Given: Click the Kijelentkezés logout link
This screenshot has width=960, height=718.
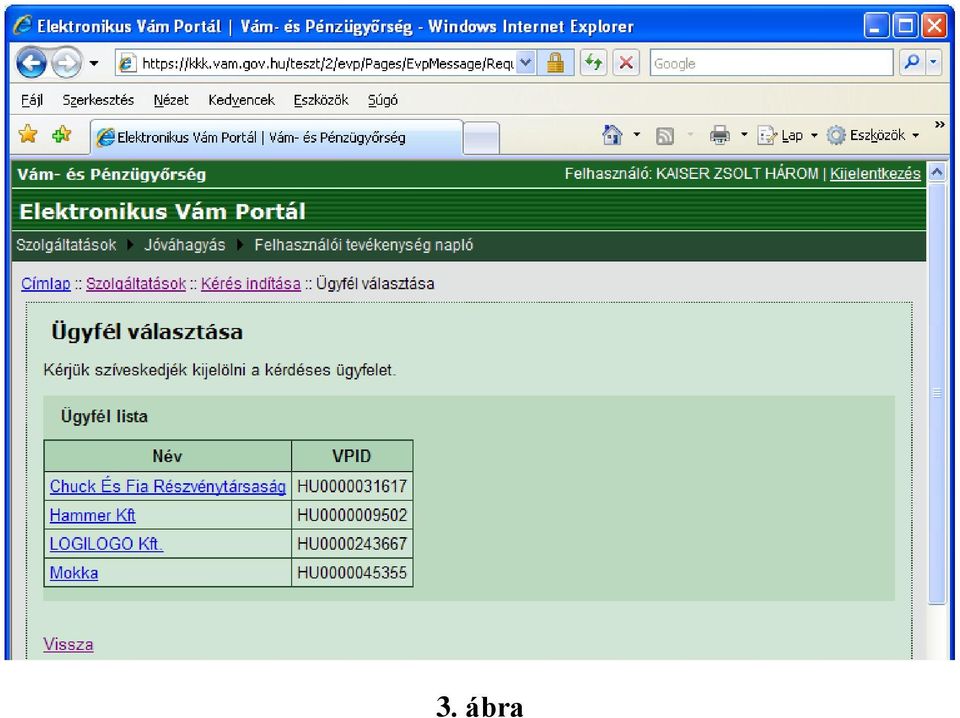Looking at the screenshot, I should click(x=875, y=174).
